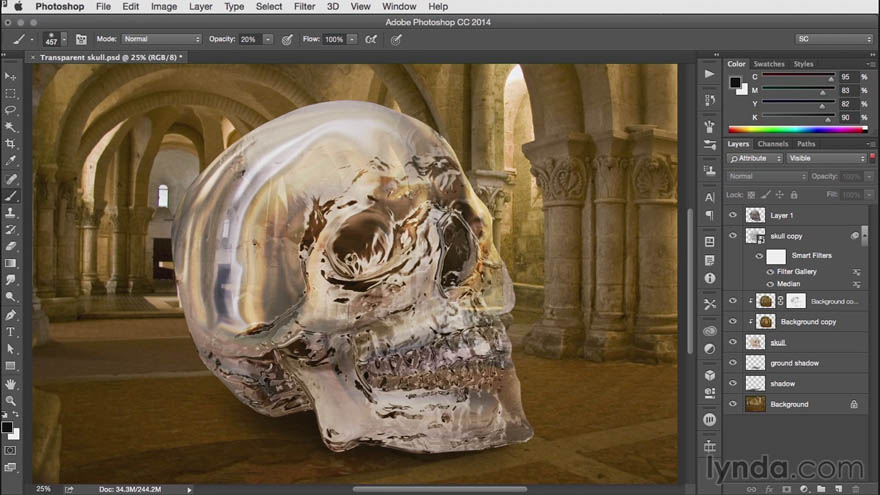Hide the skull copy layer
The height and width of the screenshot is (495, 880).
732,236
